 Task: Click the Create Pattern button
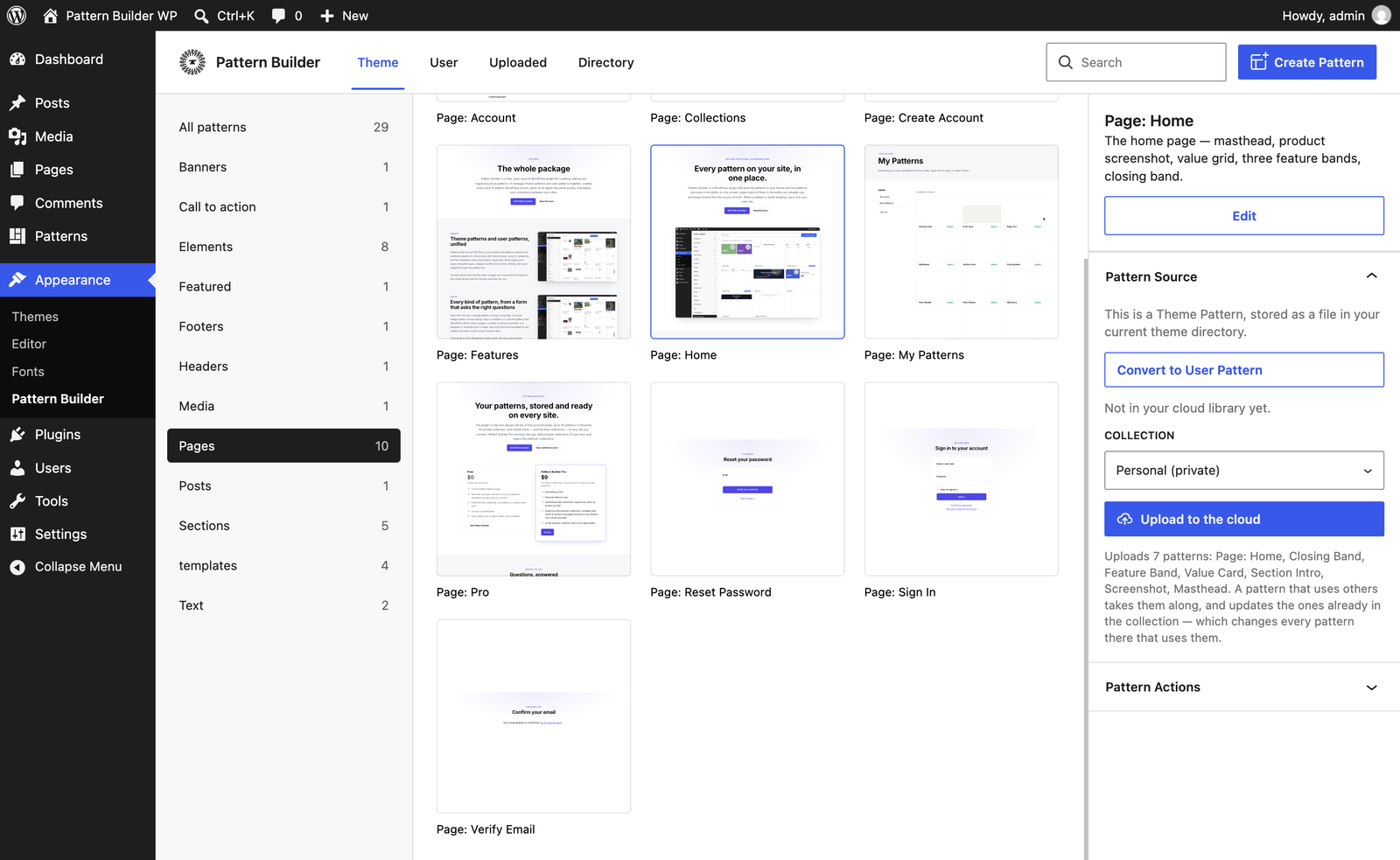(1306, 62)
